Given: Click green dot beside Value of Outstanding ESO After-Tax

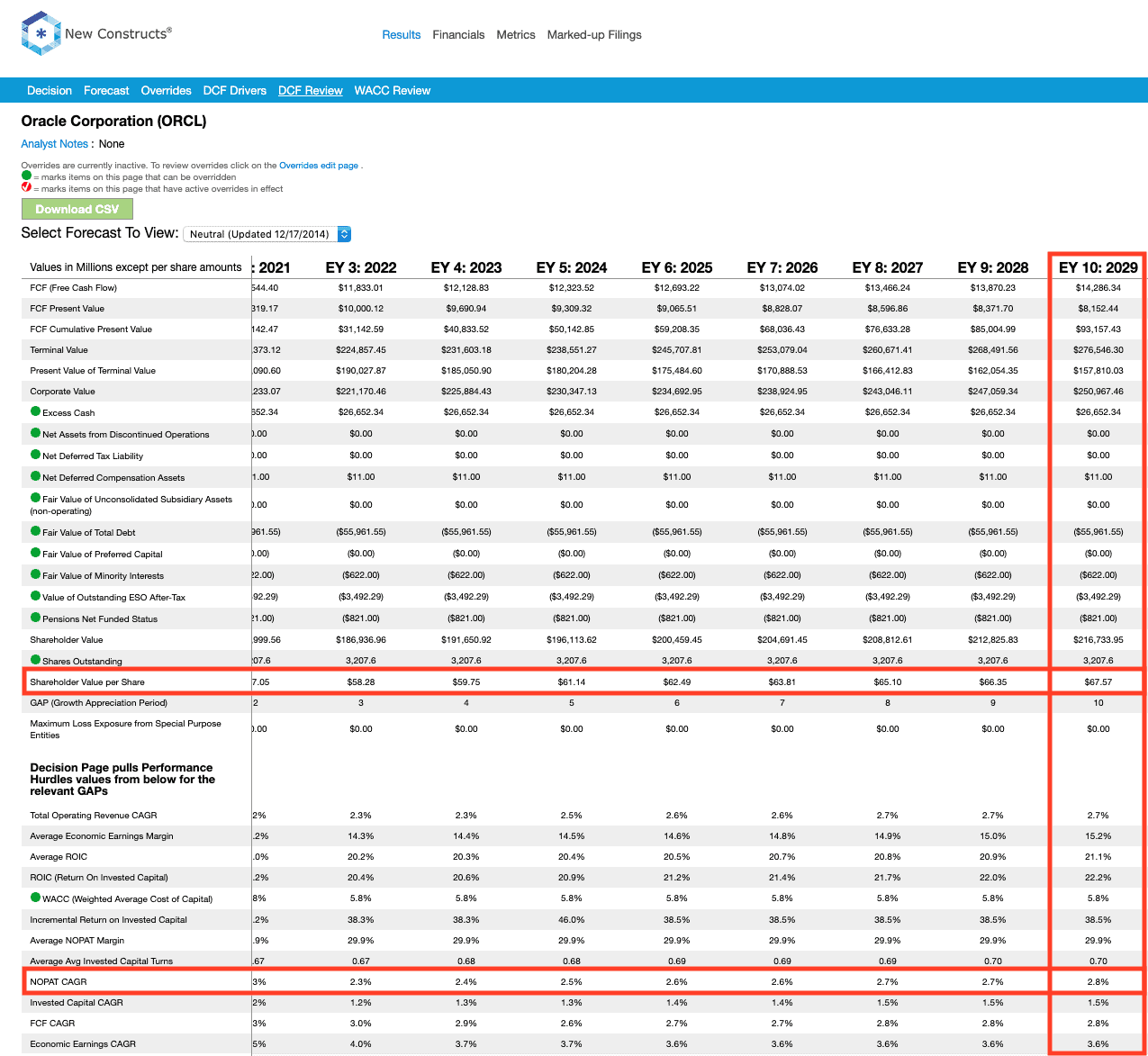Looking at the screenshot, I should point(35,596).
